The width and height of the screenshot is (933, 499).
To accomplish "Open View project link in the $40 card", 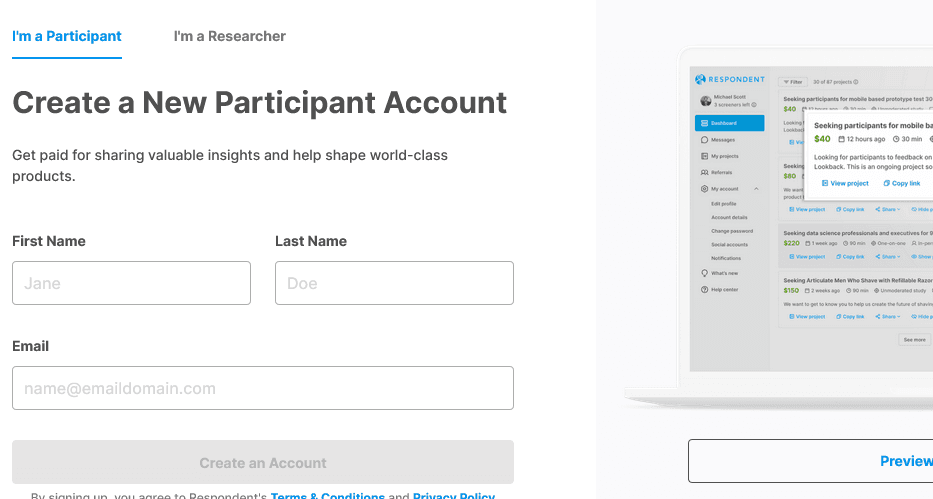I will click(845, 183).
